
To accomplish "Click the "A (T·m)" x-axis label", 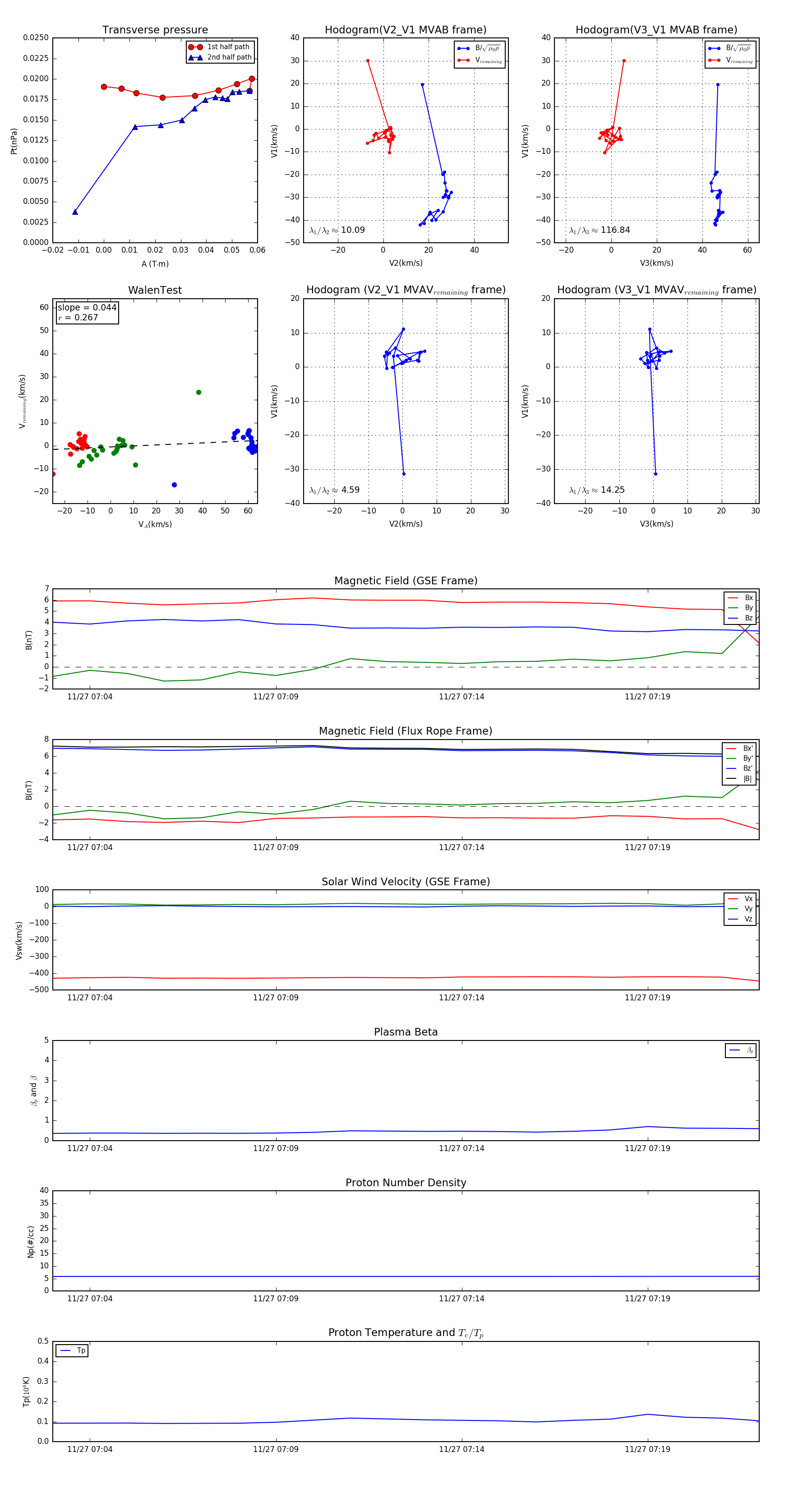I will point(155,264).
